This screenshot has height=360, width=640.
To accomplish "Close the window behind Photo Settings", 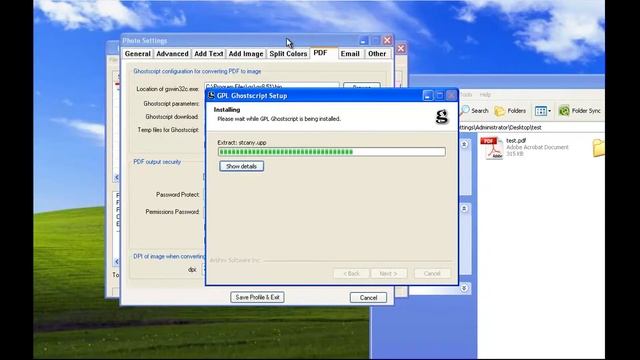I will (401, 49).
